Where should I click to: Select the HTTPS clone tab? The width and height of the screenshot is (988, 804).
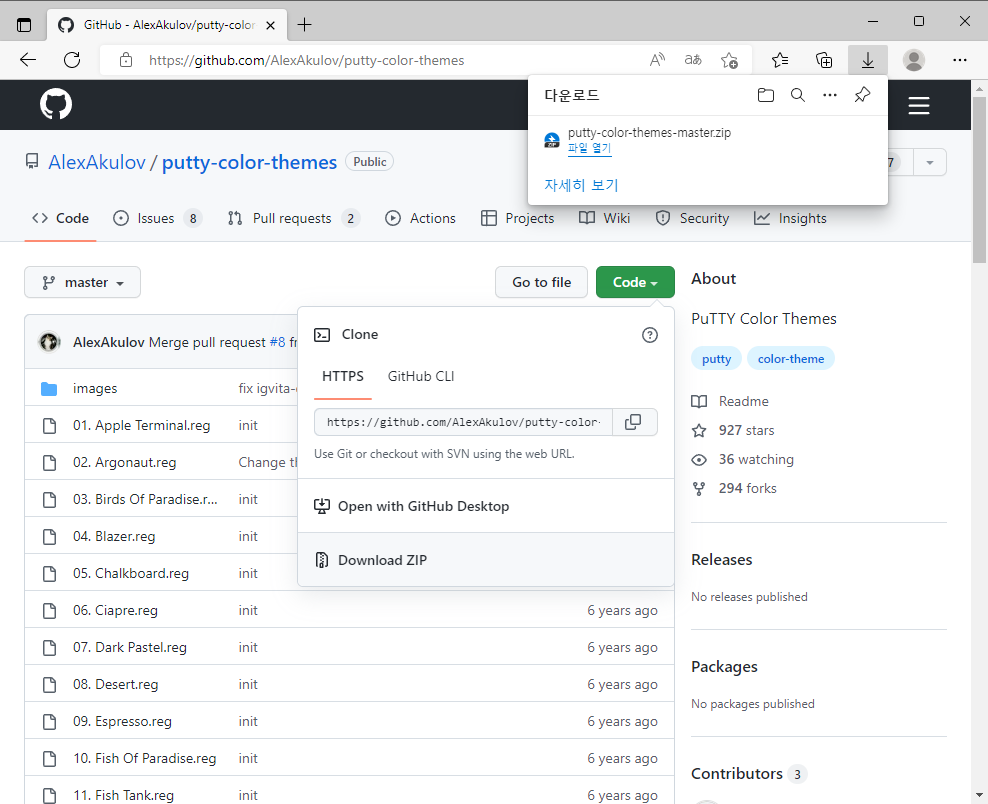343,376
